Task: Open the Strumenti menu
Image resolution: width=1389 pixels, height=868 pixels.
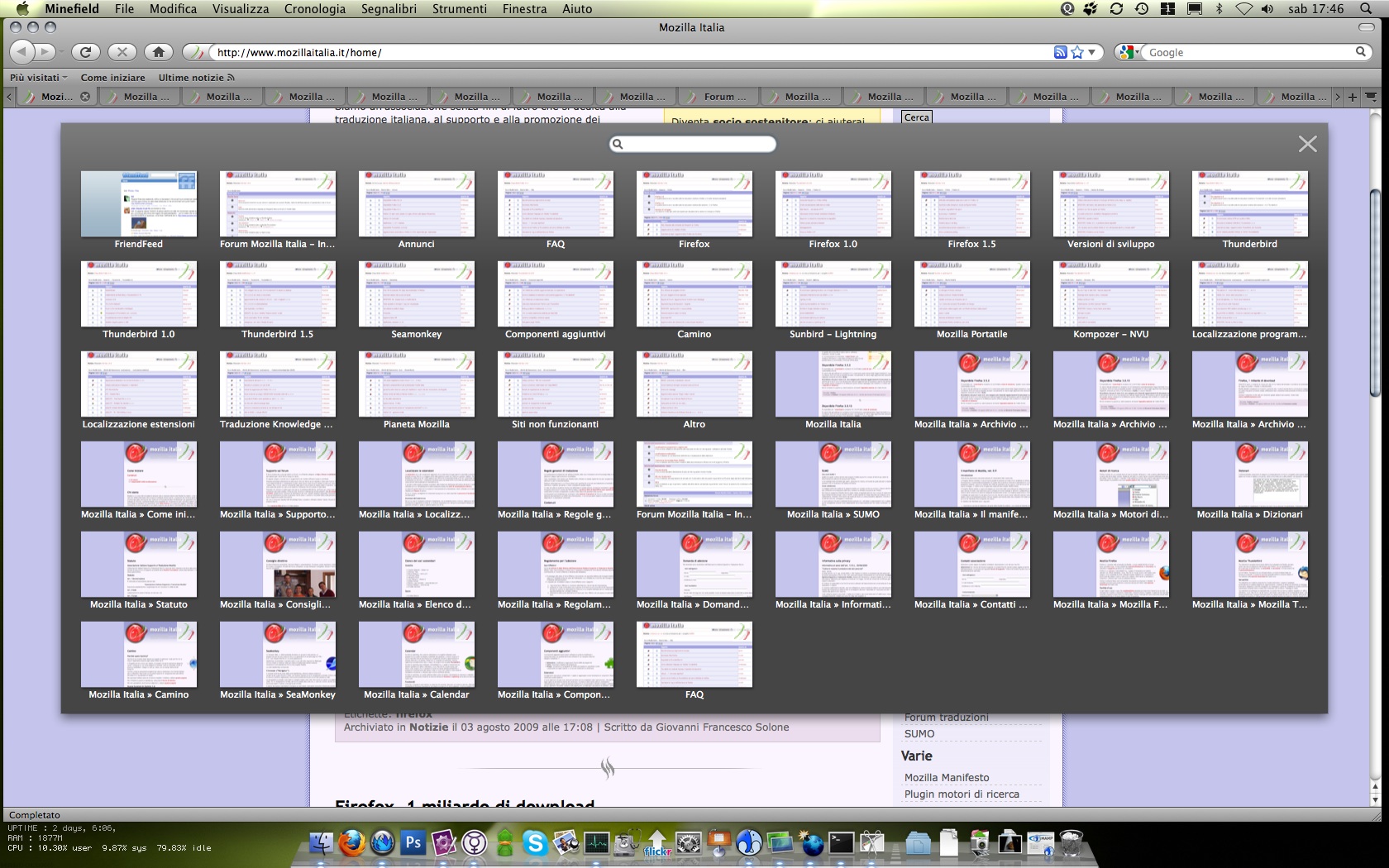Action: tap(460, 8)
